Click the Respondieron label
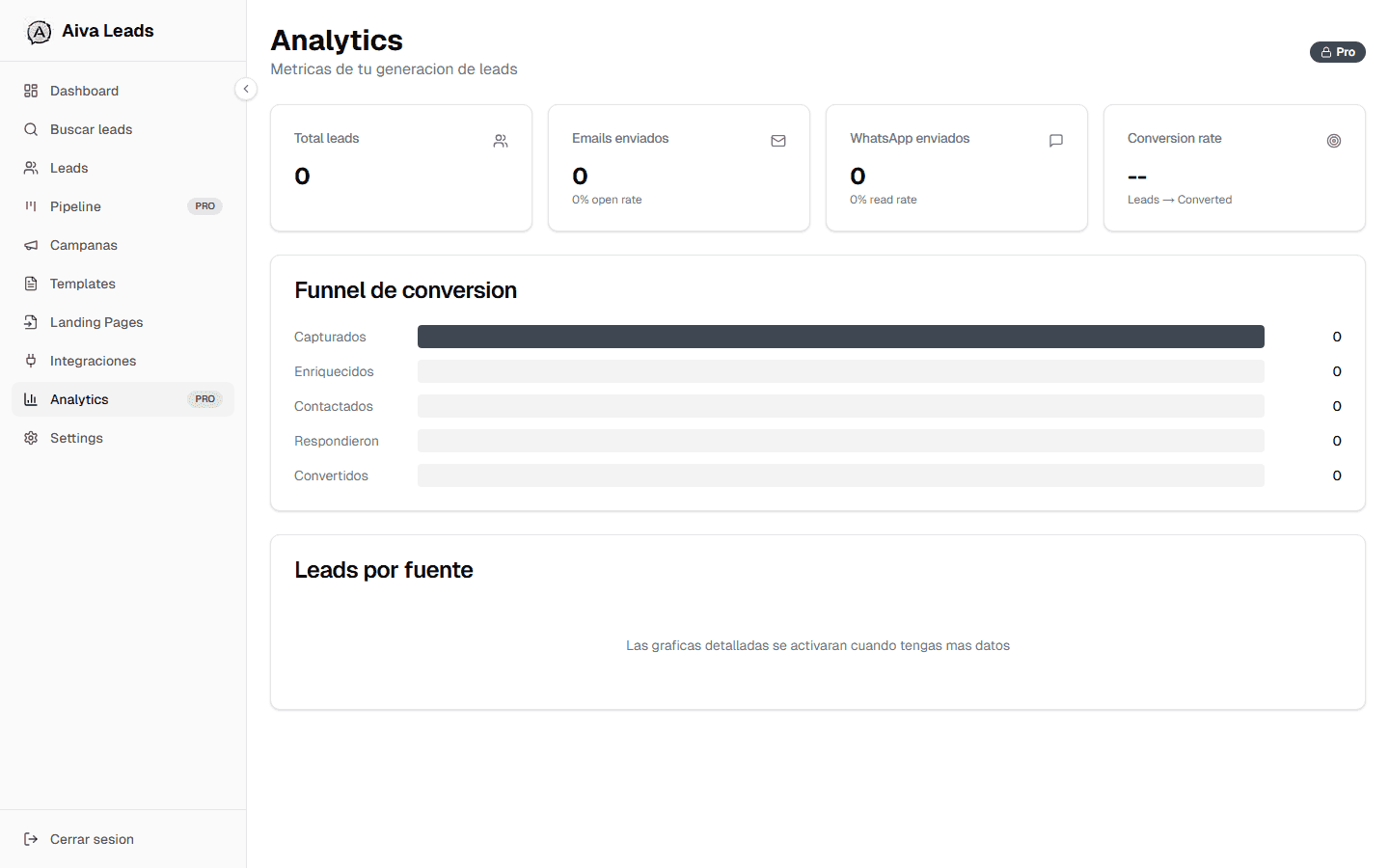 (x=337, y=441)
